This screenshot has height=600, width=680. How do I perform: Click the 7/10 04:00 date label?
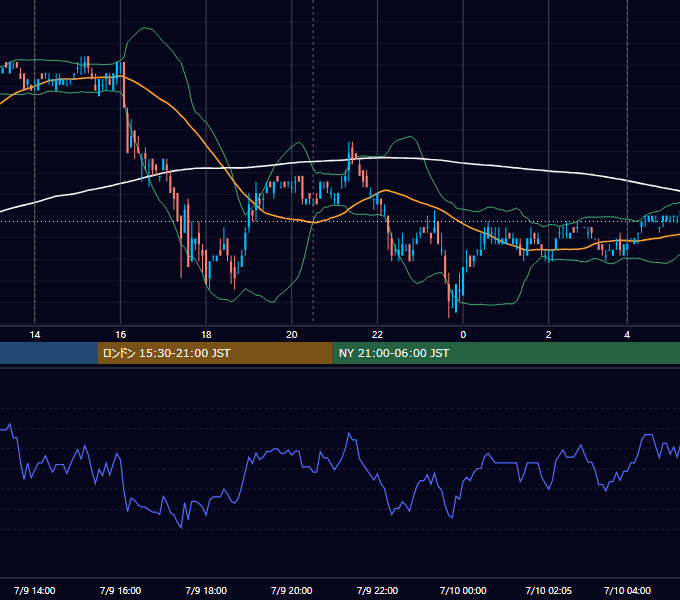point(627,590)
